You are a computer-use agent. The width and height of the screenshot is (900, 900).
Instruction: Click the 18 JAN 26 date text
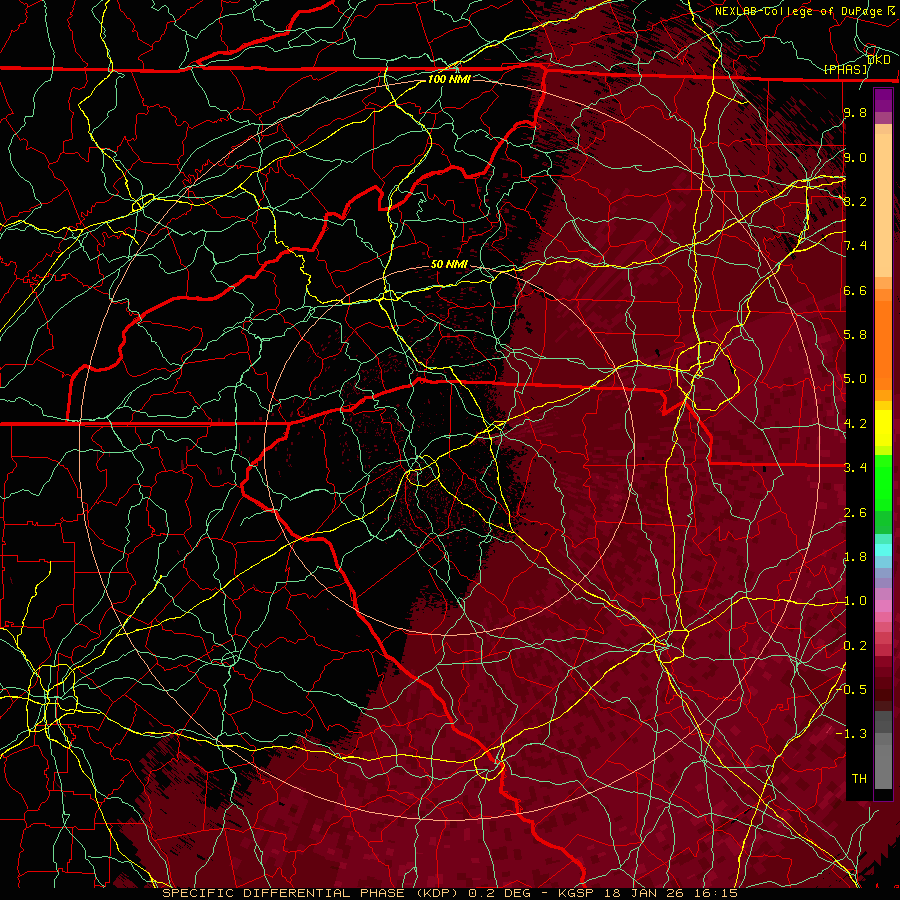pyautogui.click(x=642, y=893)
